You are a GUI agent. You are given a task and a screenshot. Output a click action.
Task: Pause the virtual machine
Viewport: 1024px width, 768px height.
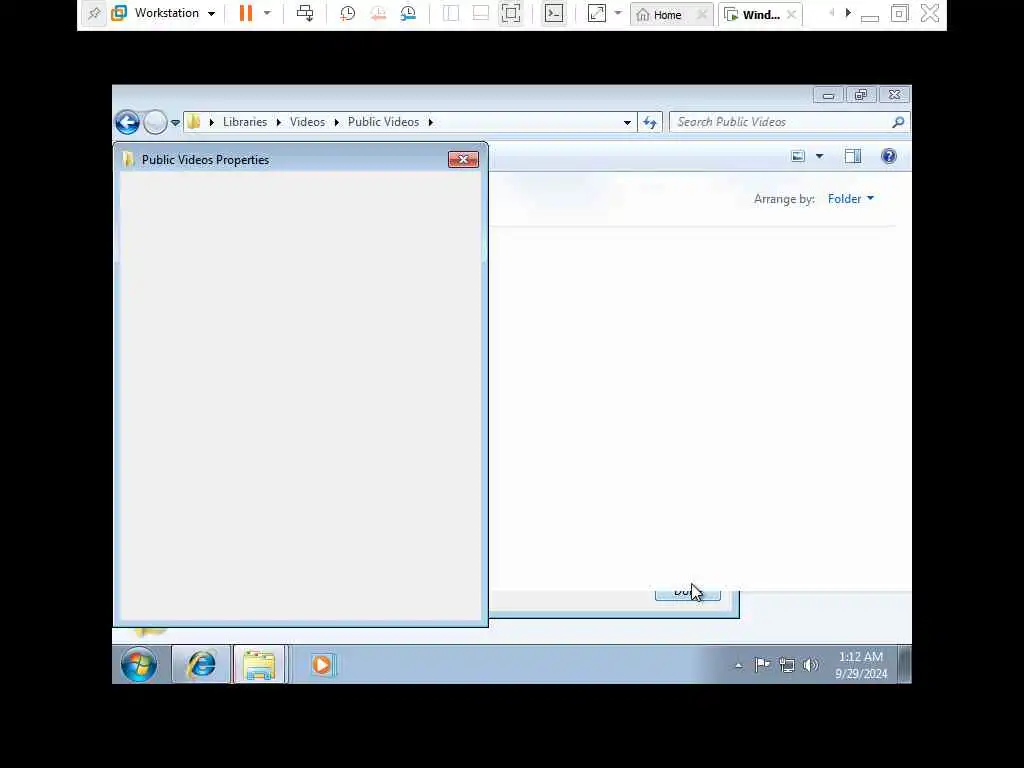[246, 13]
